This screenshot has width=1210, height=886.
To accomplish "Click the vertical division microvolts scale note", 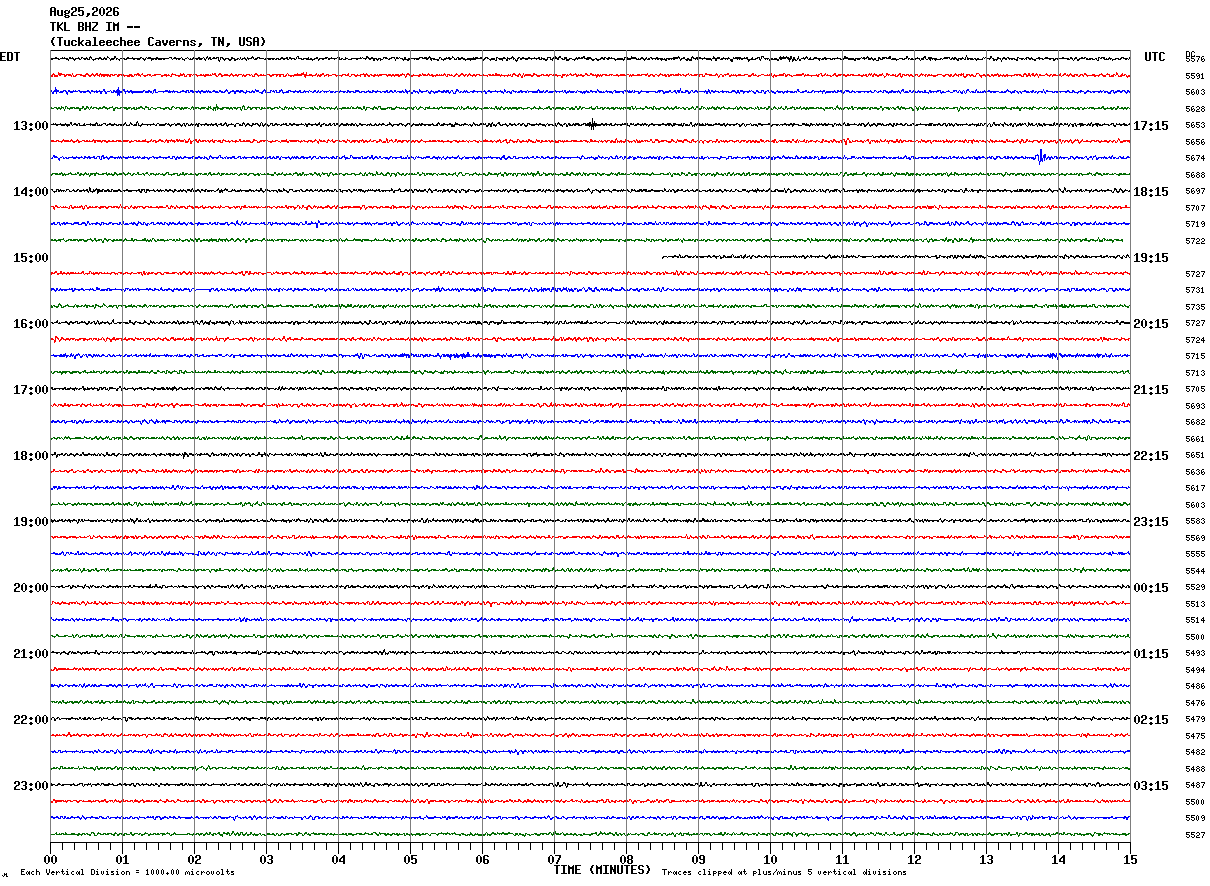I will (127, 873).
